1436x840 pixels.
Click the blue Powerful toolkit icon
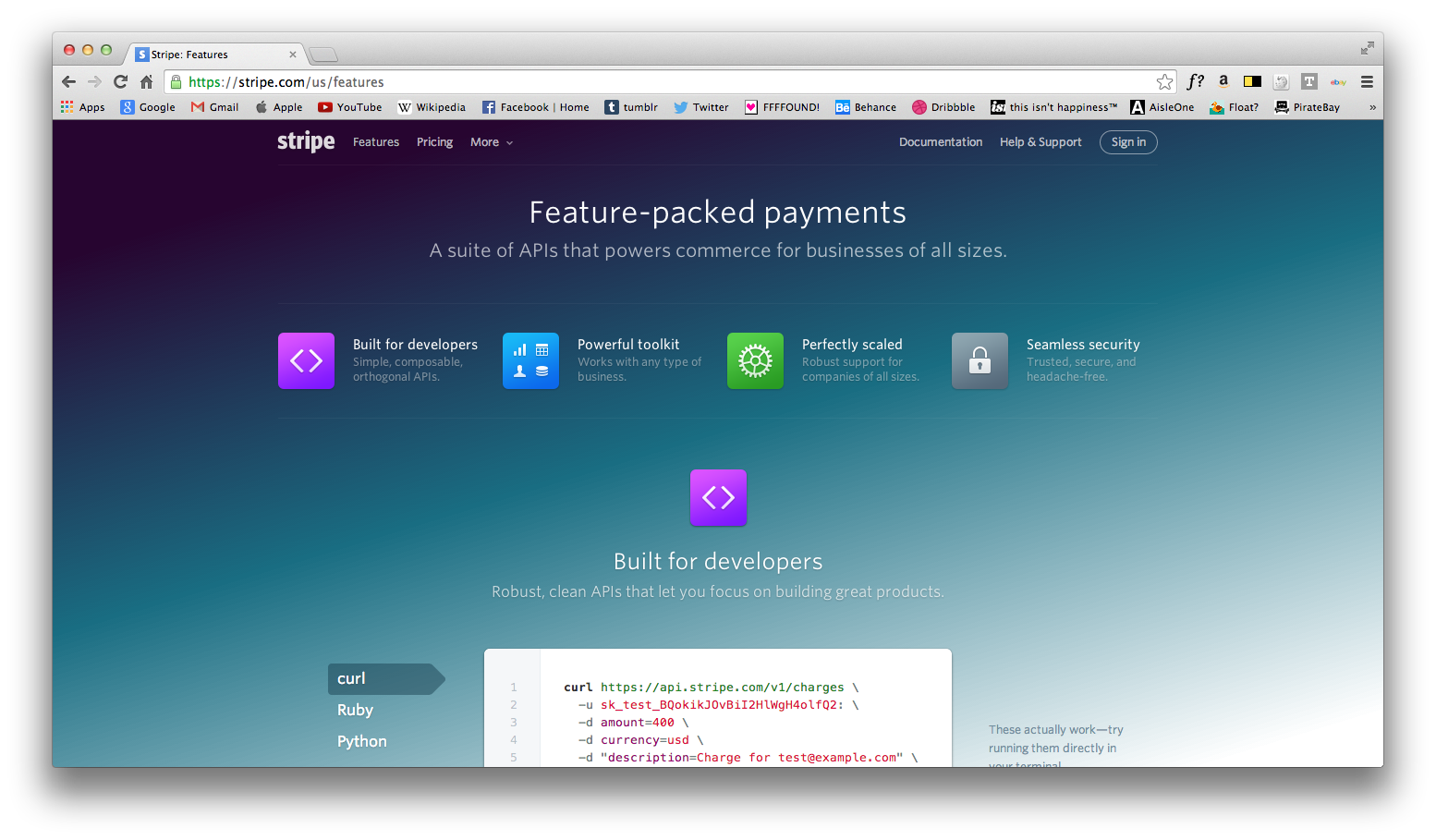pos(530,360)
